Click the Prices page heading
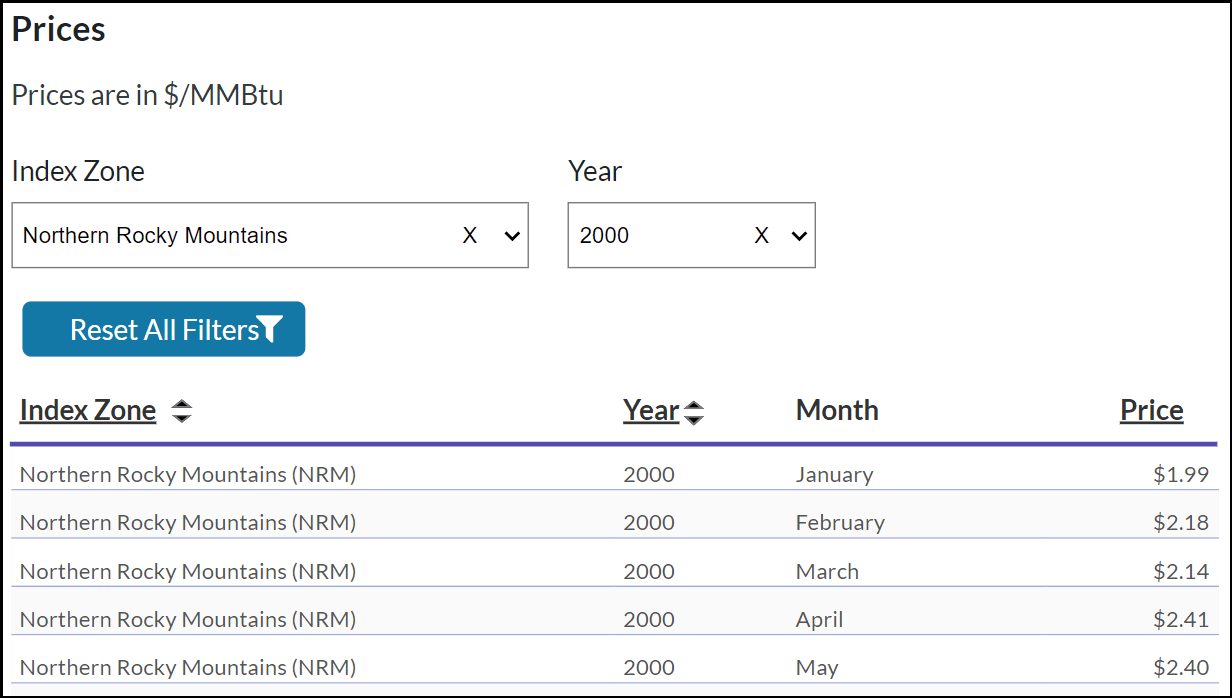 tap(59, 30)
